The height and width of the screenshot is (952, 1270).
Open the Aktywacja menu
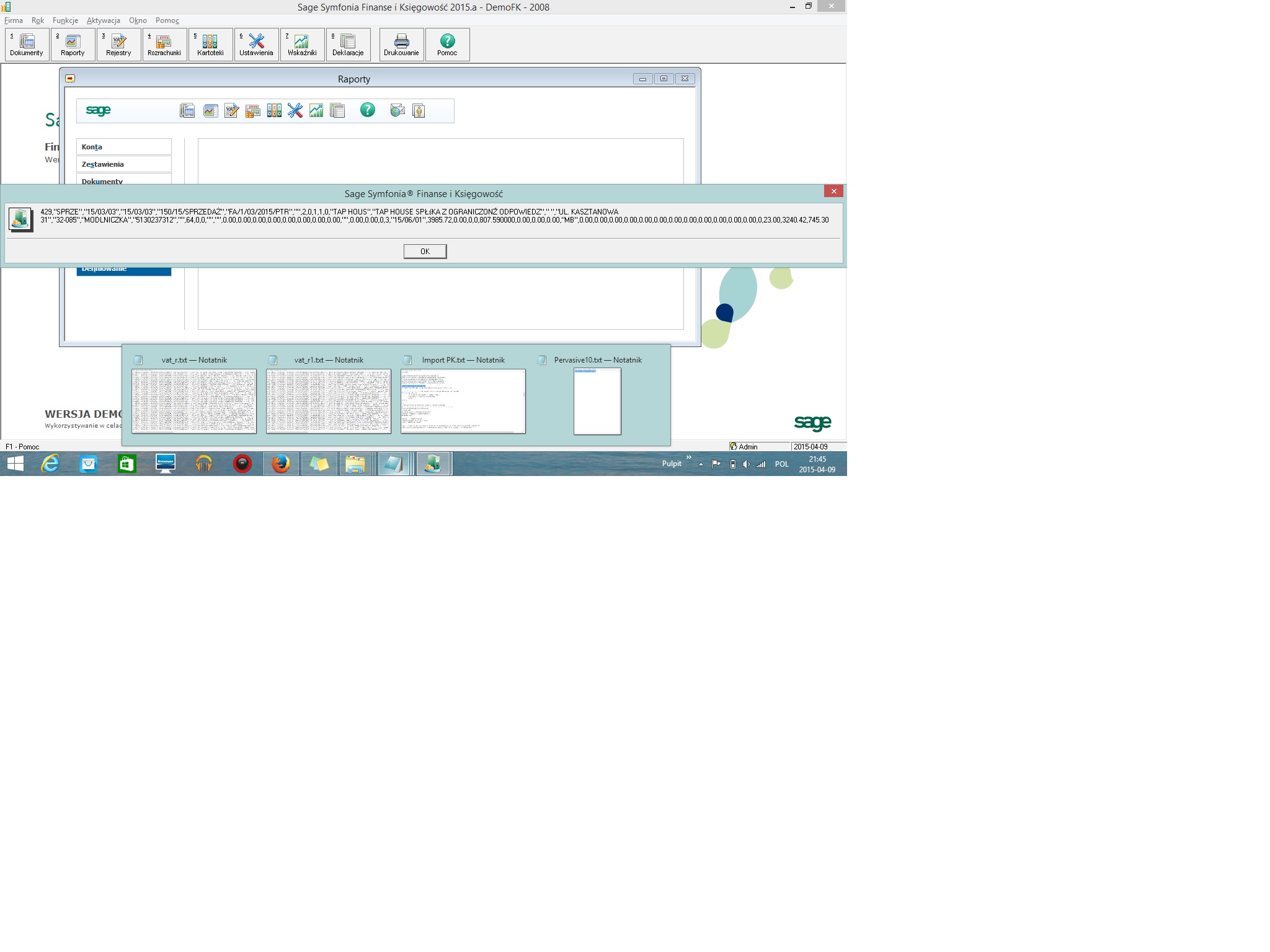pos(104,20)
